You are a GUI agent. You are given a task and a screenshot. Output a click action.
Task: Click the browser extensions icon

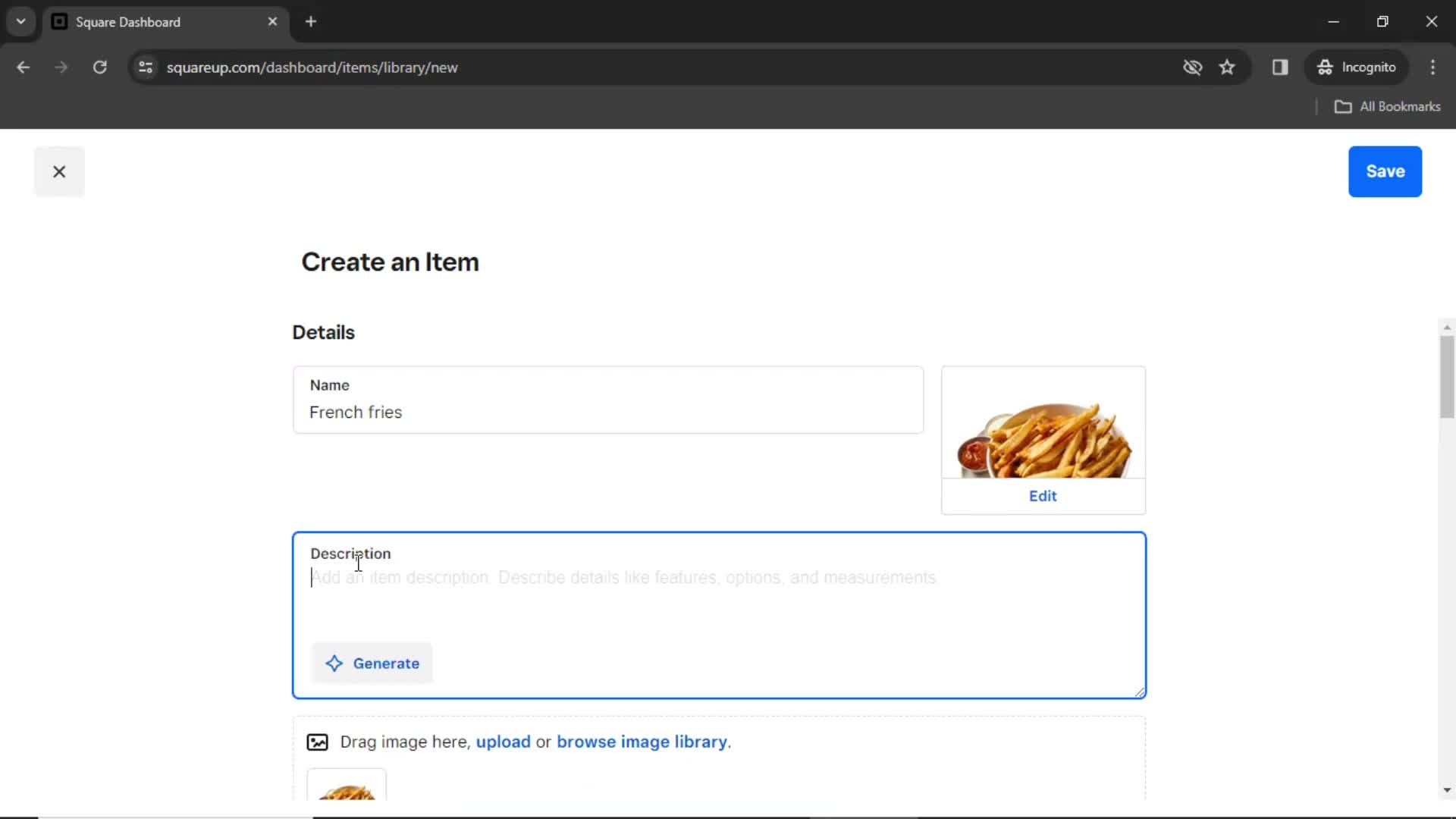point(1280,67)
